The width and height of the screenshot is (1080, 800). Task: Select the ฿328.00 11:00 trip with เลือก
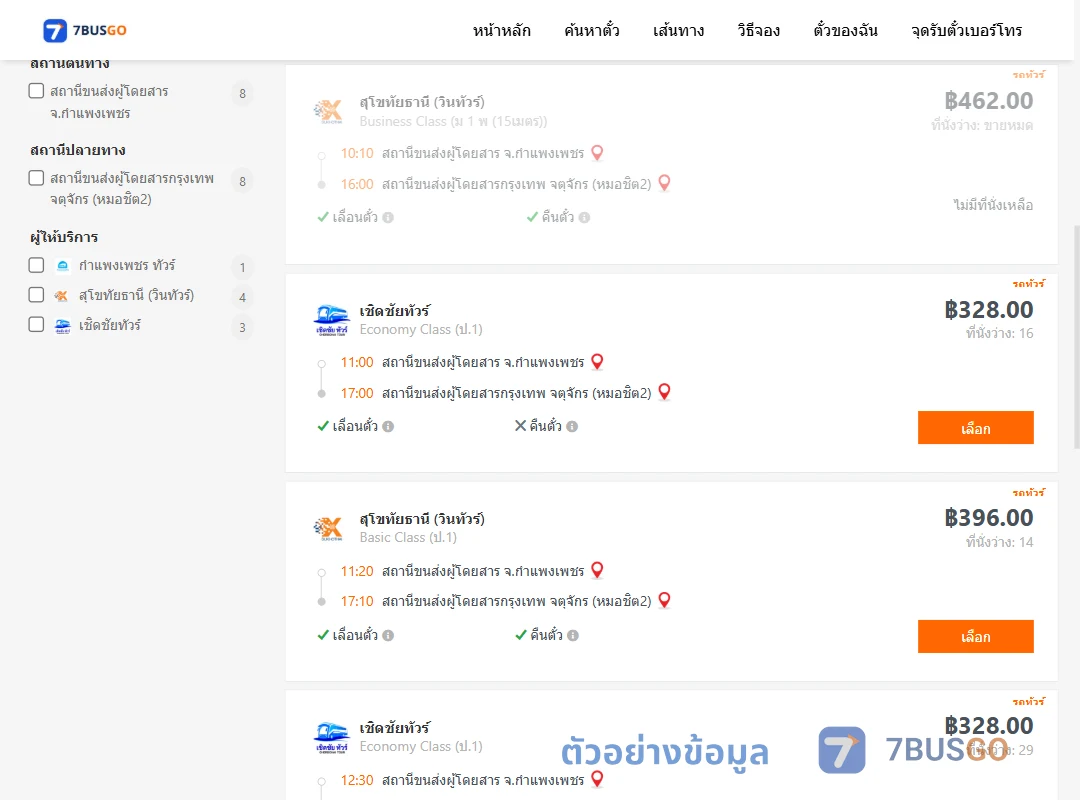[x=975, y=428]
